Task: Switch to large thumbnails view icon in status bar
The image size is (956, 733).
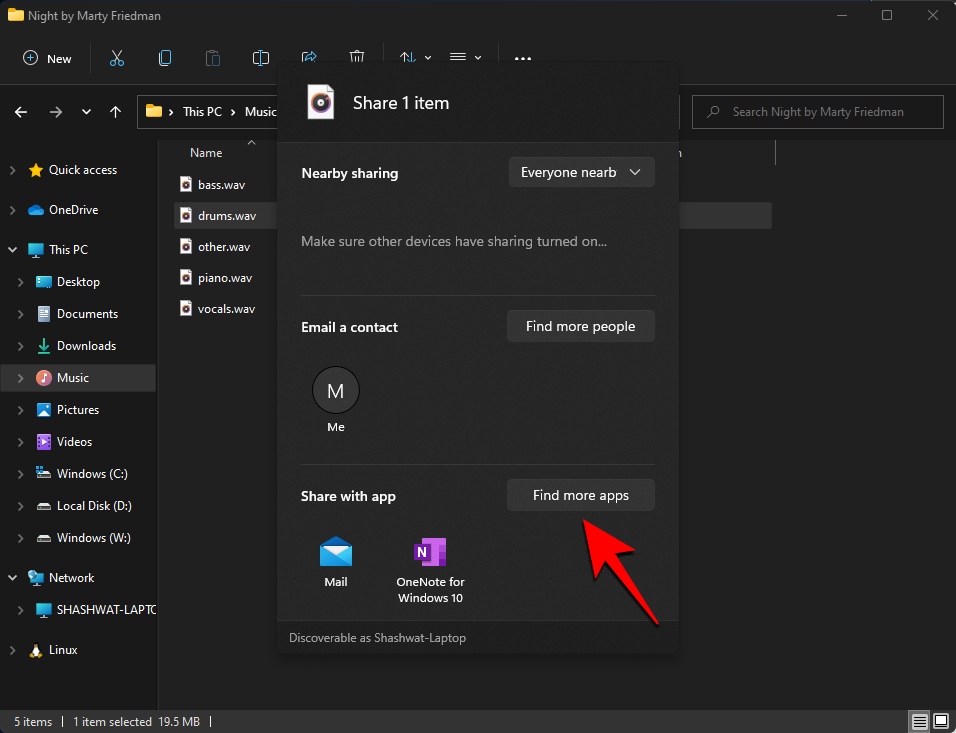Action: click(x=941, y=722)
